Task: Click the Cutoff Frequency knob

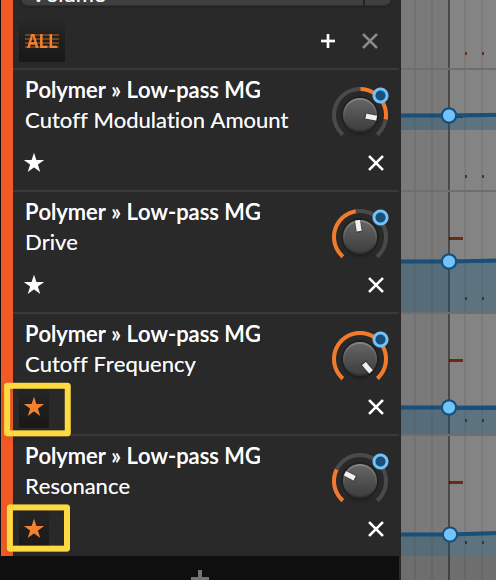Action: pyautogui.click(x=360, y=359)
